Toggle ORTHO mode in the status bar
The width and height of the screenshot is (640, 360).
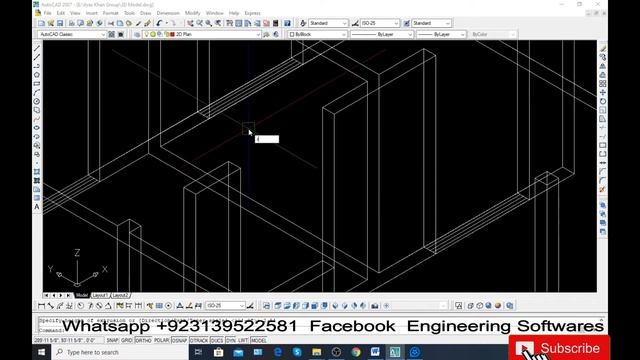pos(143,340)
